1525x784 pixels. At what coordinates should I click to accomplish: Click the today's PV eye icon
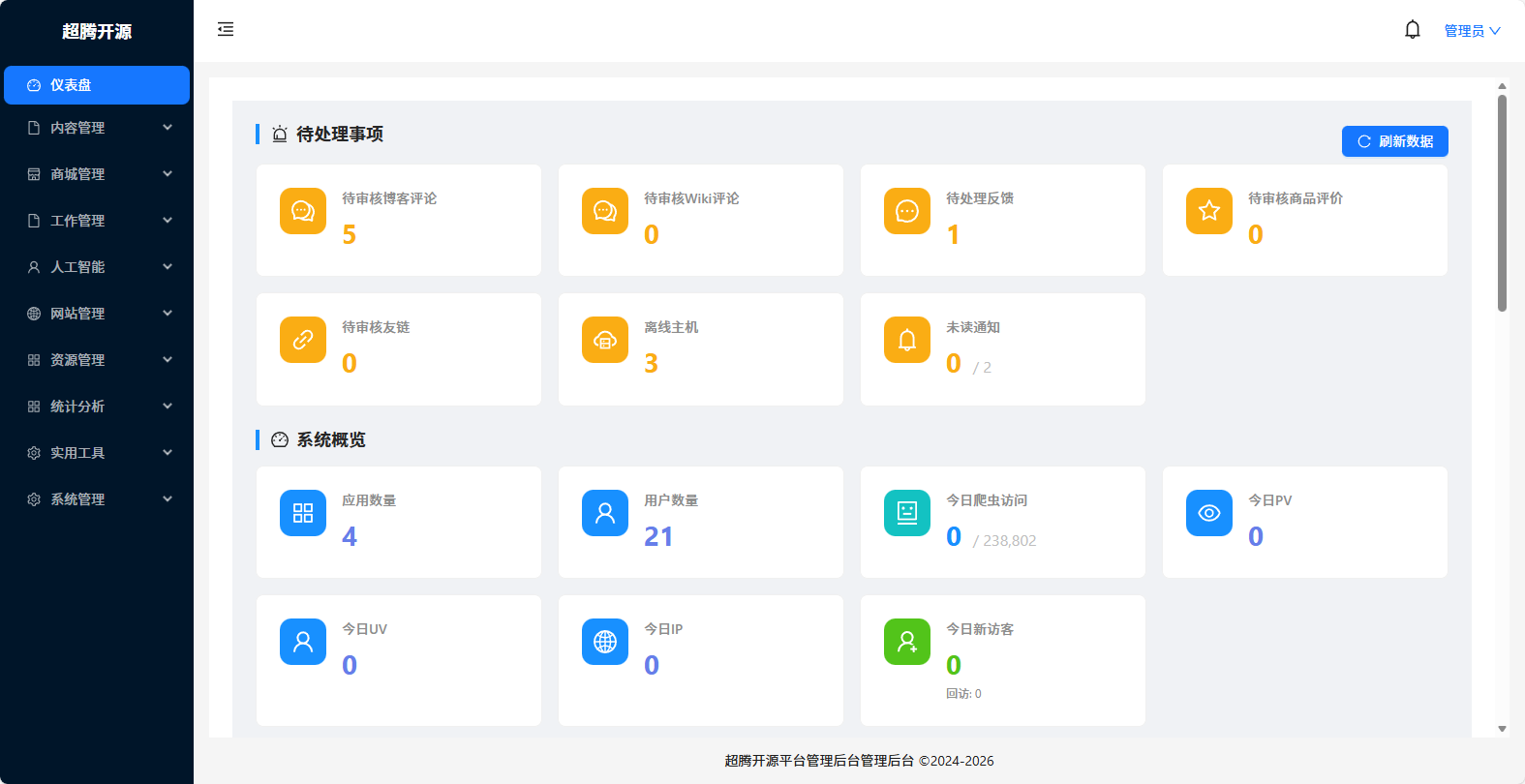[1209, 513]
